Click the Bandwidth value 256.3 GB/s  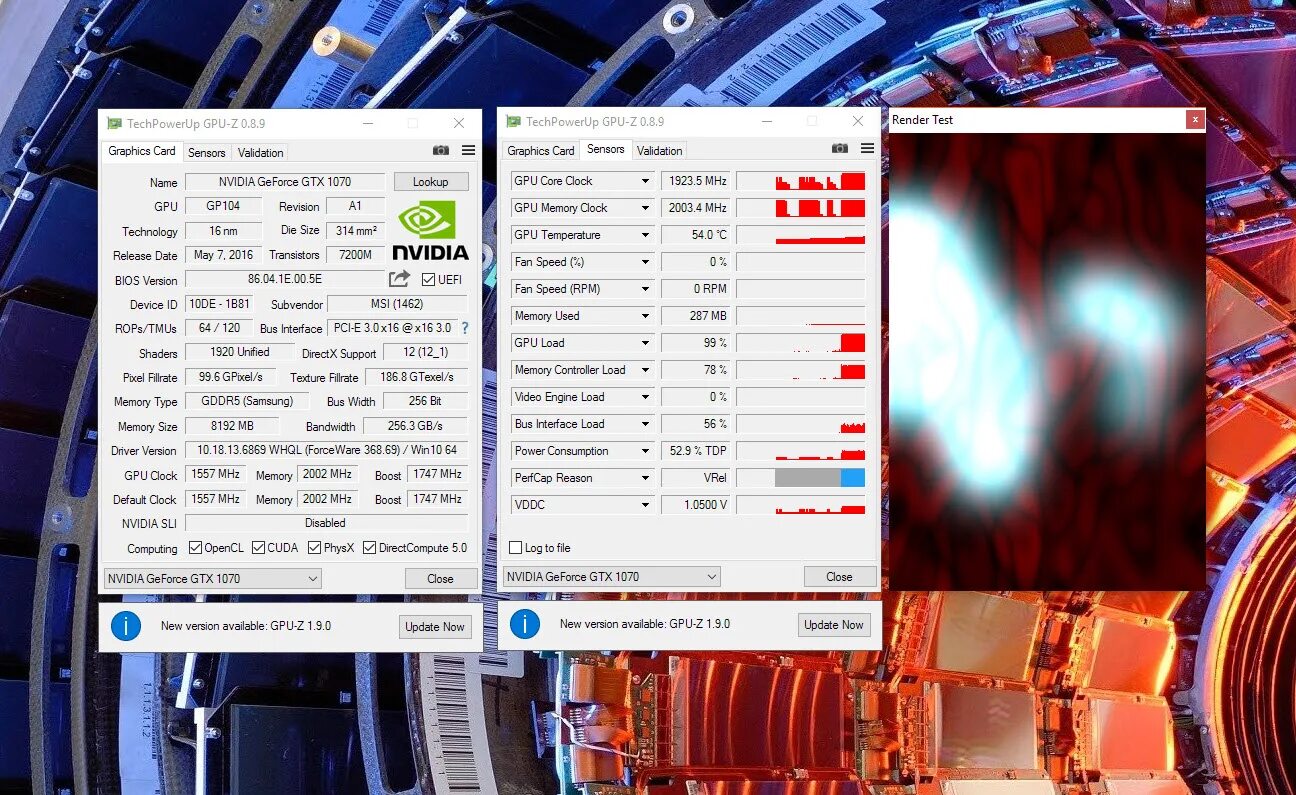(x=415, y=426)
